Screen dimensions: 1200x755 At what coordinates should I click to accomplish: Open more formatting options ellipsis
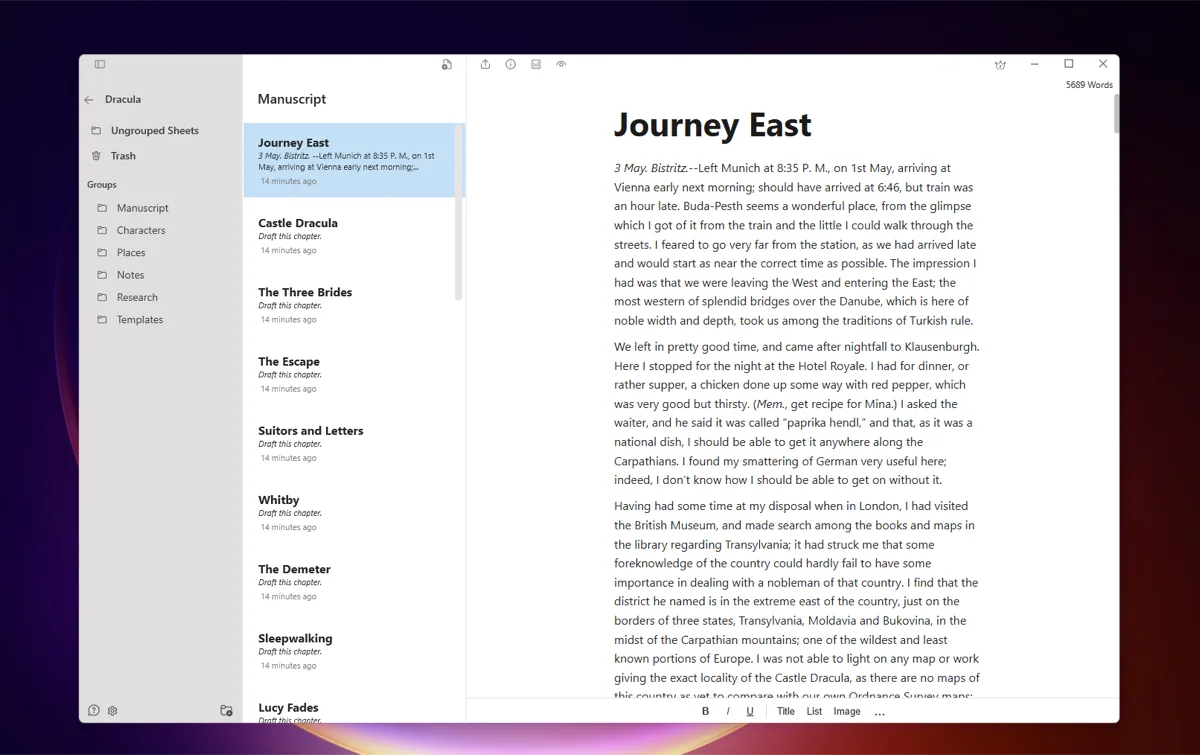point(880,712)
